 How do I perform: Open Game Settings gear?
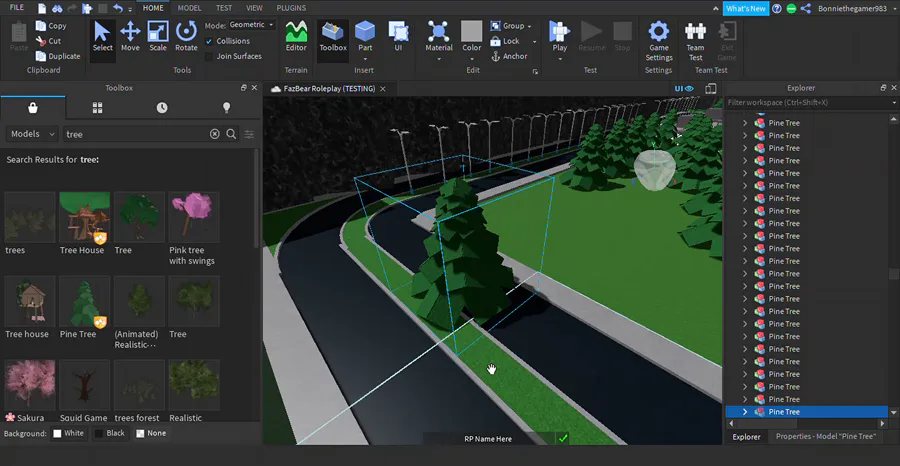click(x=658, y=41)
